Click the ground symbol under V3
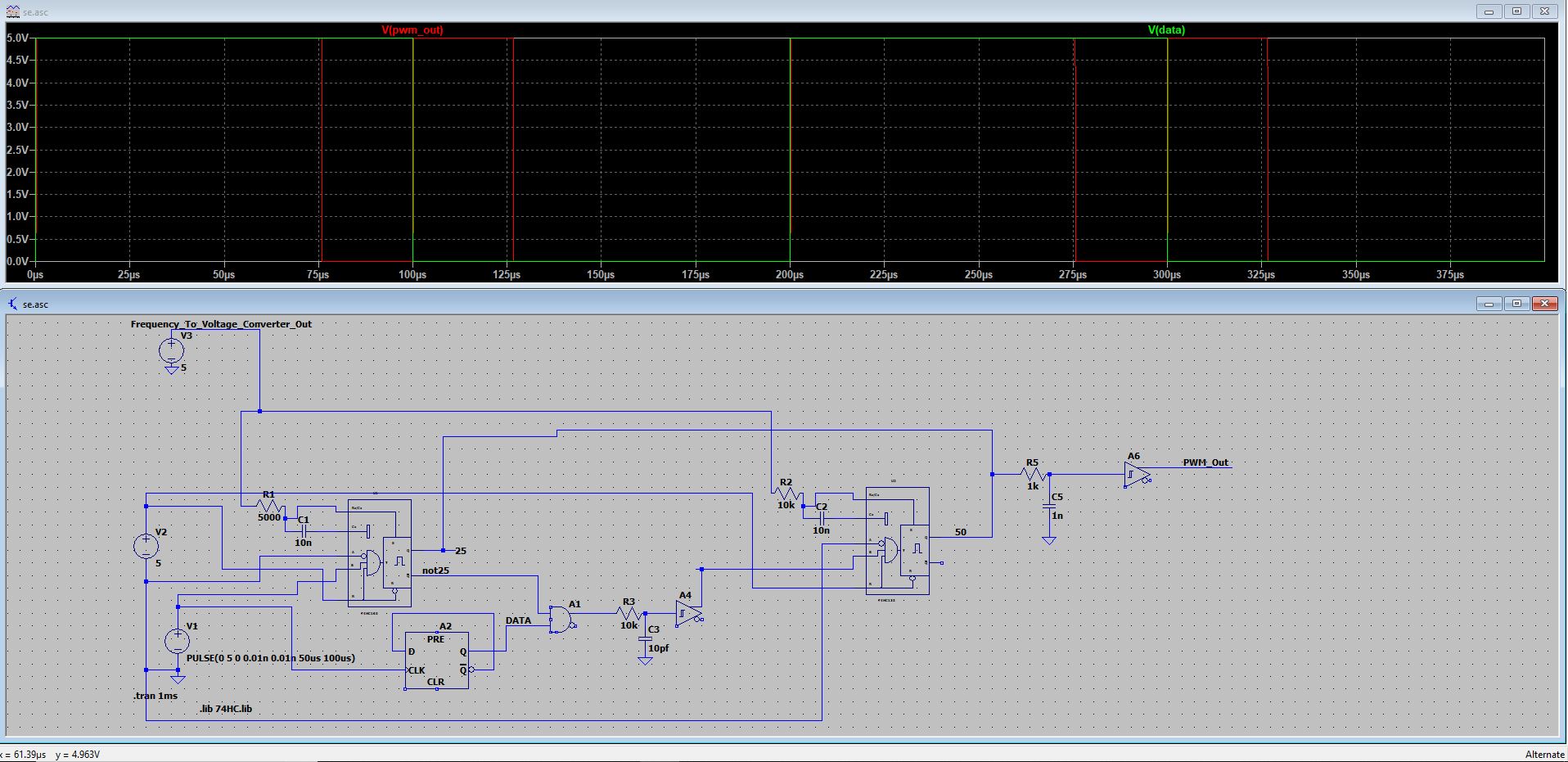 point(171,370)
